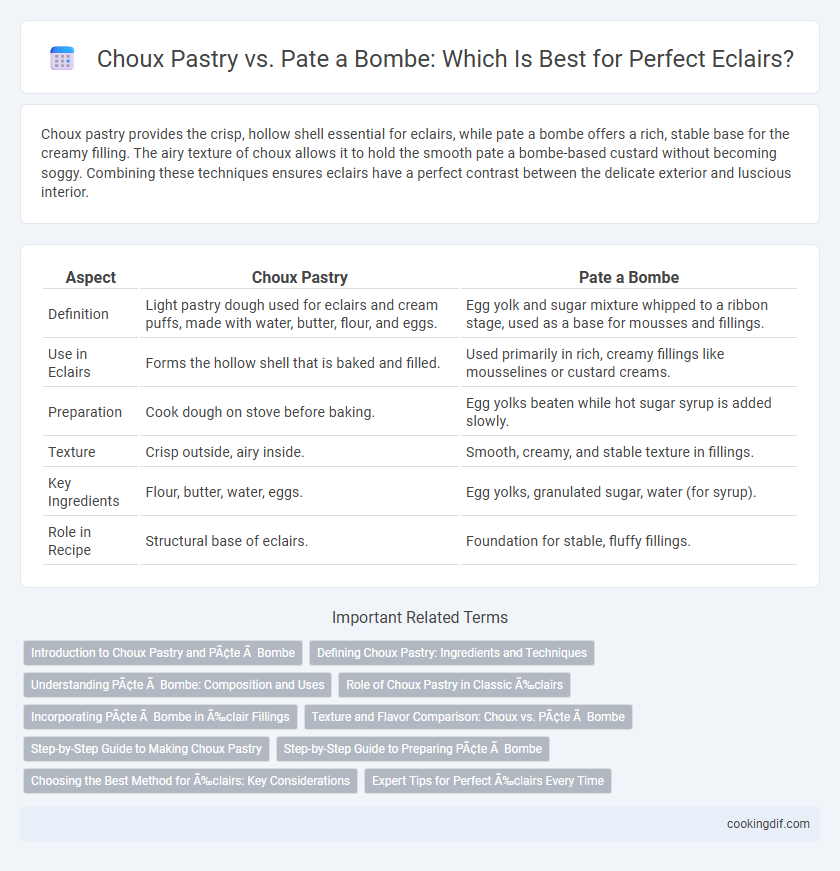
Task: Open 'Incorporating Pâte à Bombe in Éclair Fillings'
Action: (x=160, y=717)
